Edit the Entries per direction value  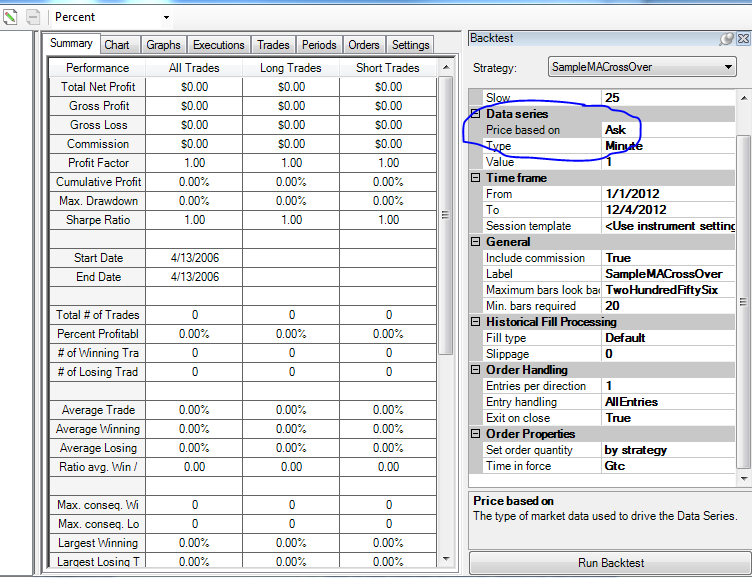click(x=668, y=386)
